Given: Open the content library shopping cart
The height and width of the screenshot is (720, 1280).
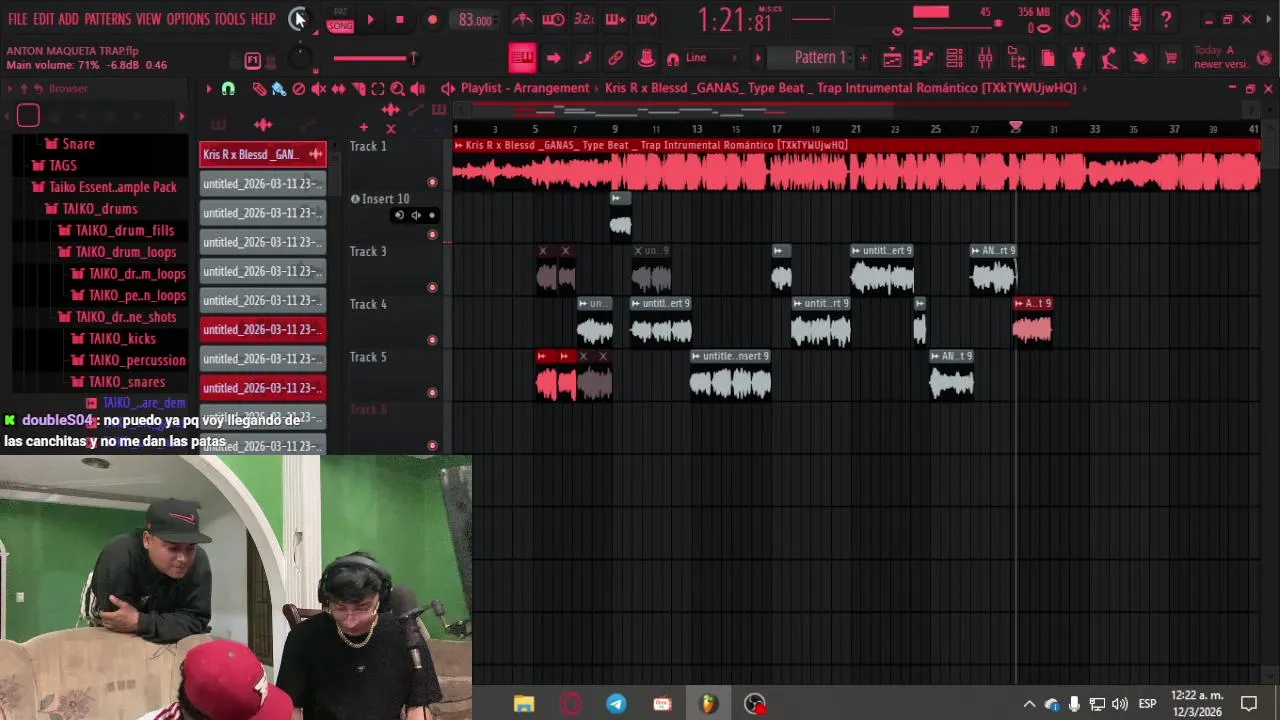Looking at the screenshot, I should 1171,58.
